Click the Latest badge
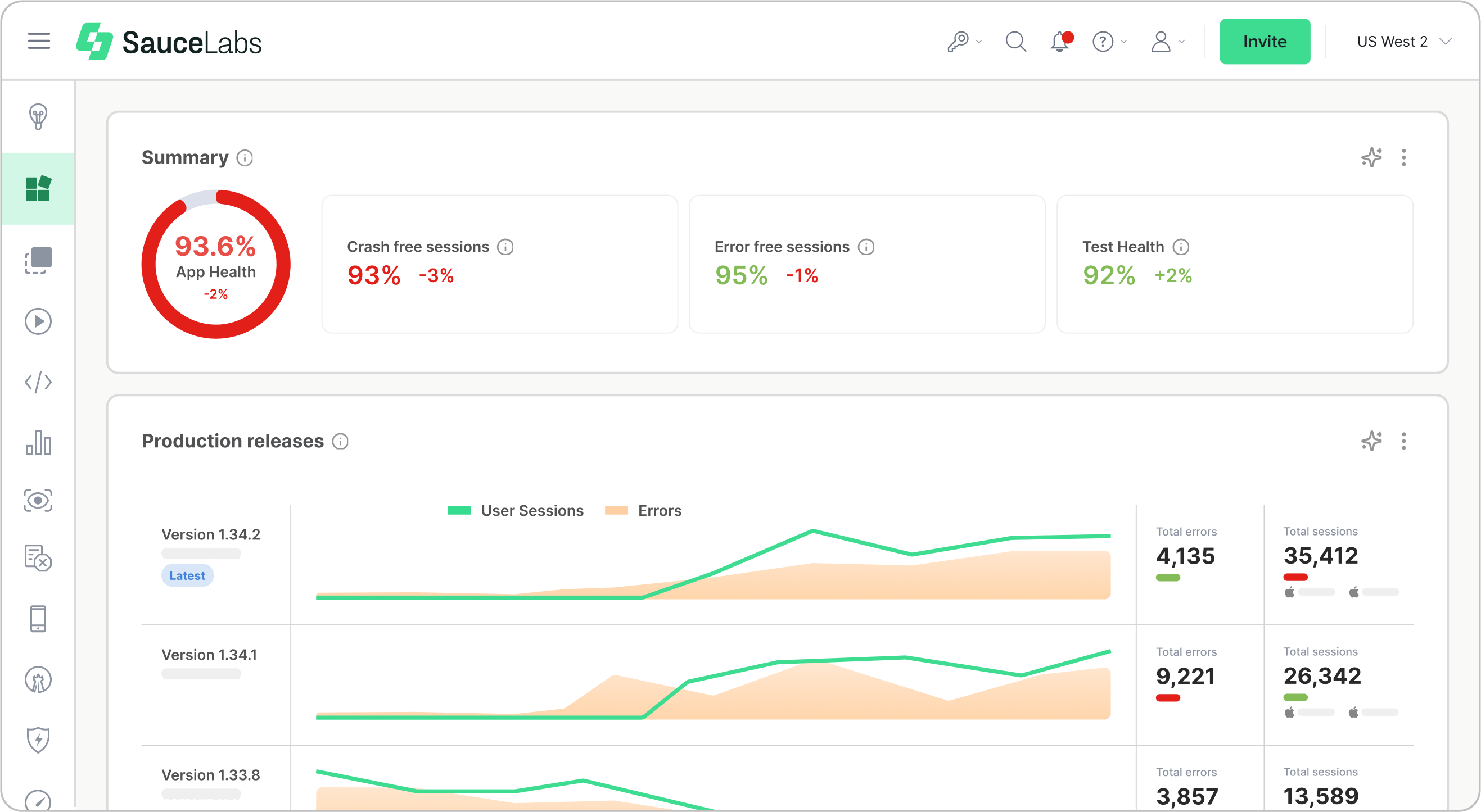The width and height of the screenshot is (1481, 812). (187, 575)
